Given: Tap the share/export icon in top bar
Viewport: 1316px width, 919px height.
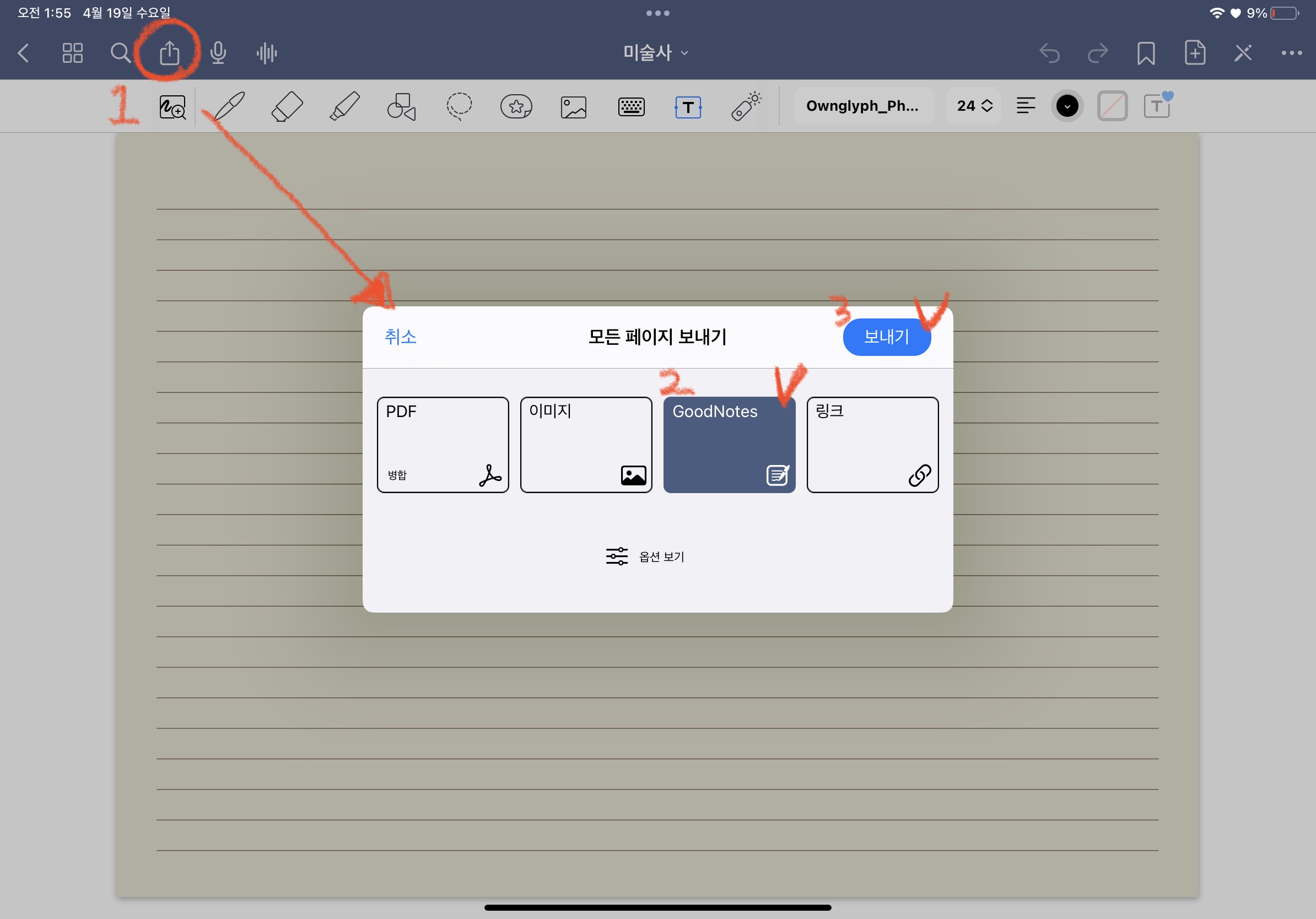Looking at the screenshot, I should coord(169,53).
